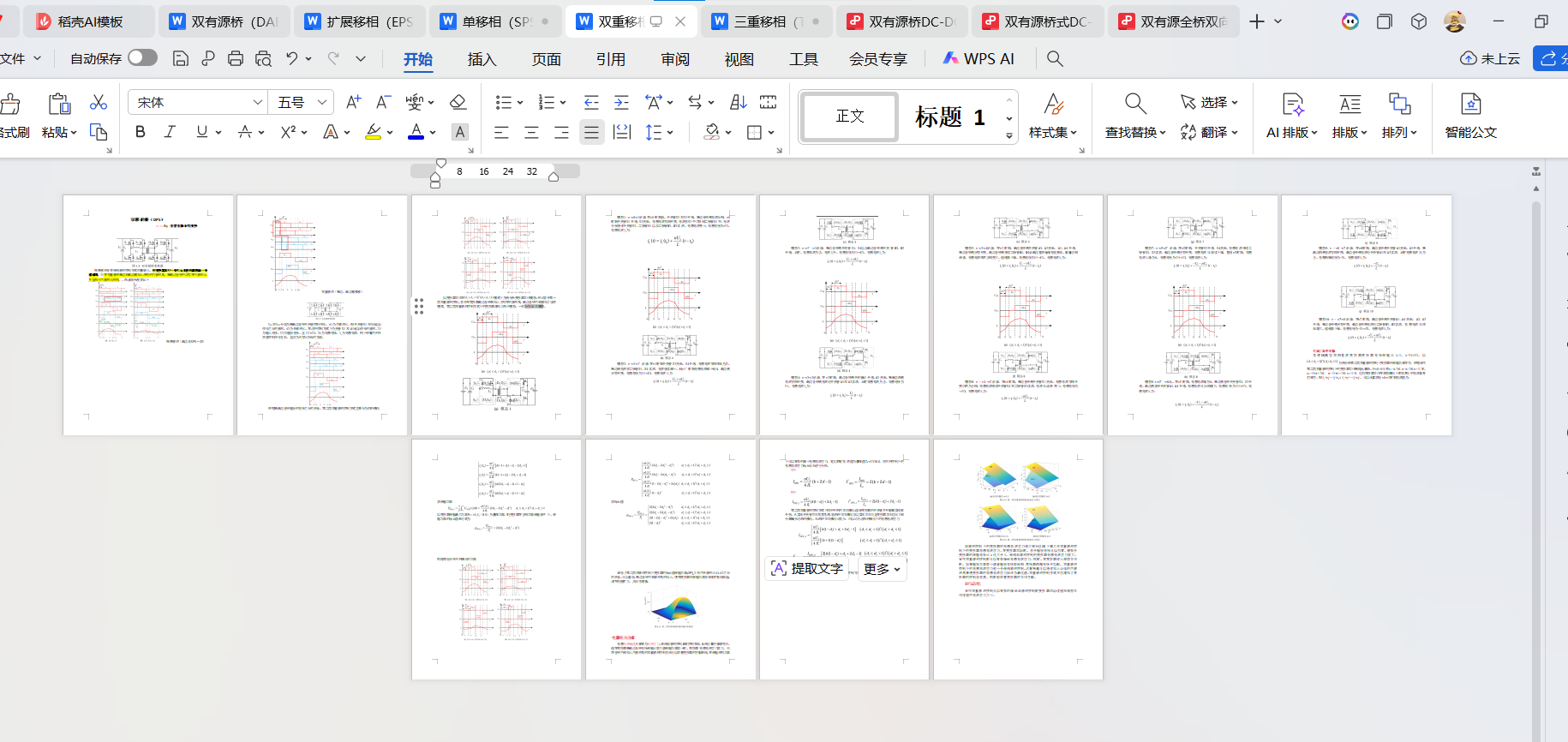Toggle italic formatting
Screen dimensions: 1568x742
(x=170, y=132)
